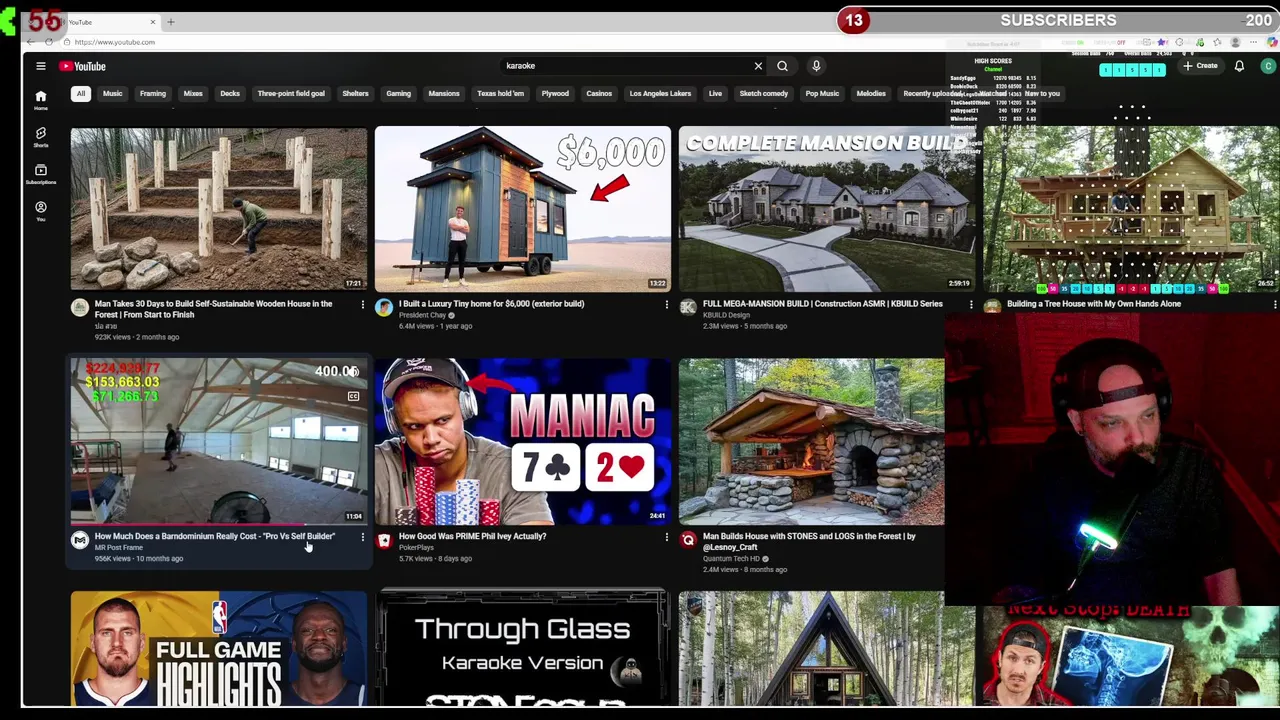The image size is (1280, 720).
Task: Close the YouTube browser tab
Action: (153, 21)
